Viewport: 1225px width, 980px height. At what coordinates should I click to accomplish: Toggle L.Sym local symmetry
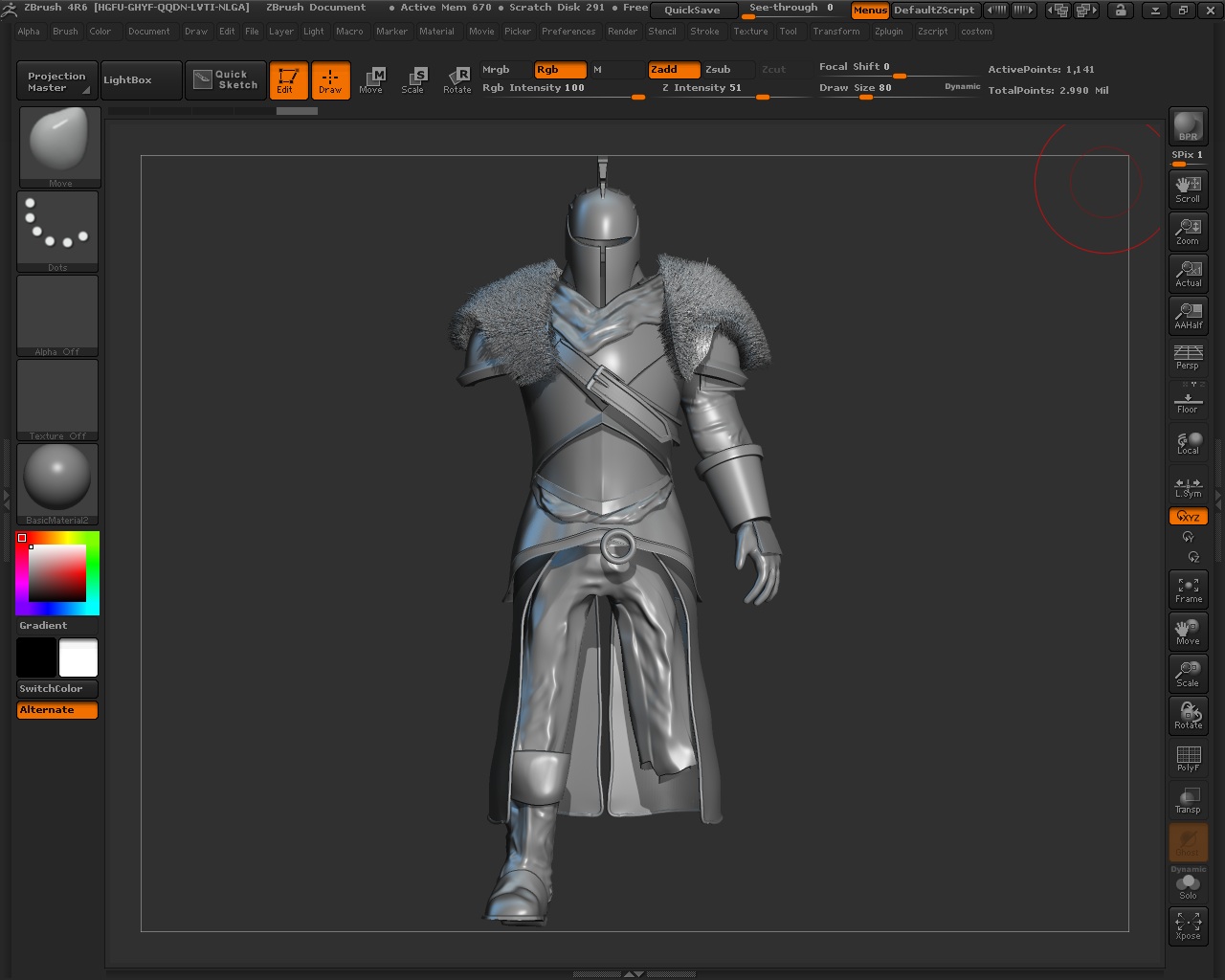1188,485
